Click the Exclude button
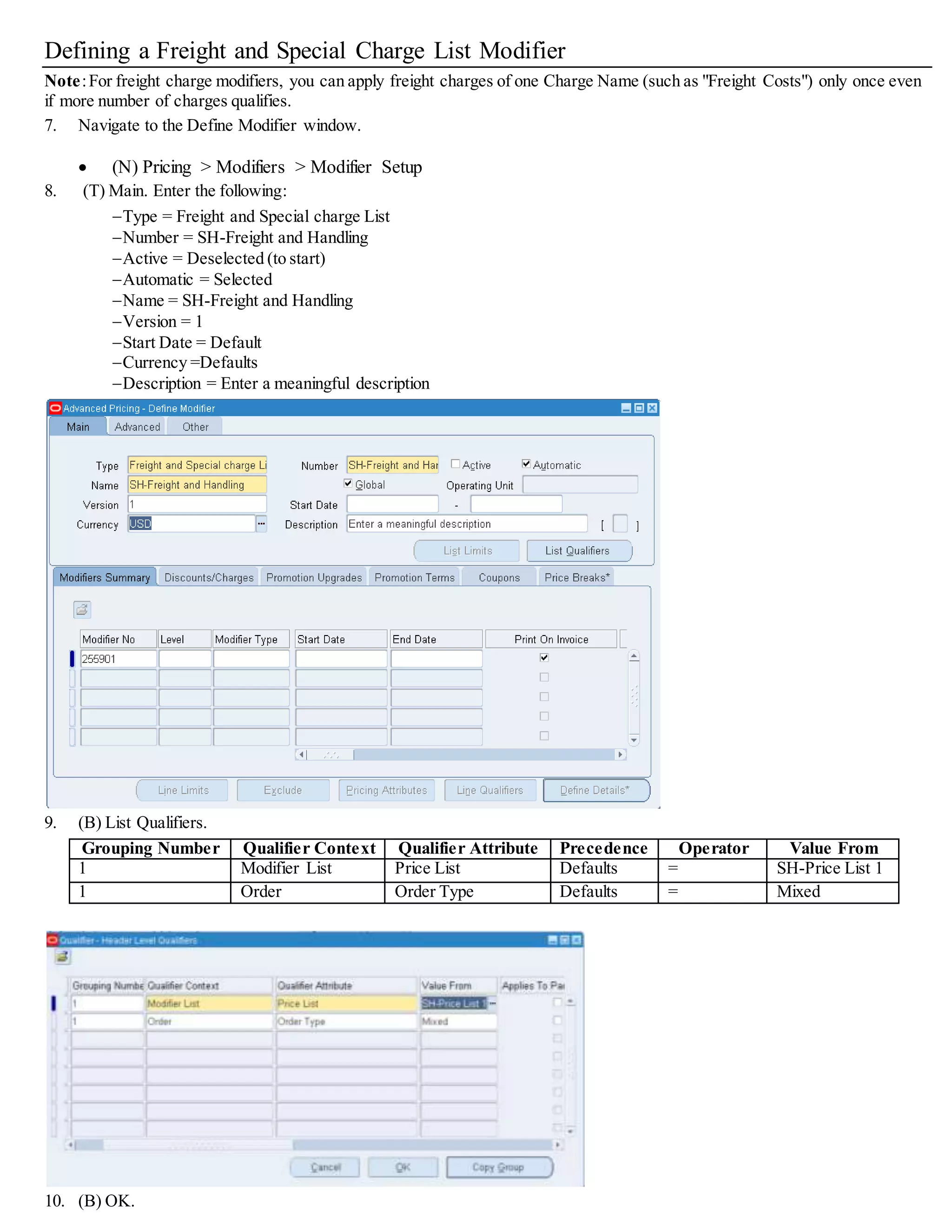The image size is (952, 1232). 283,790
